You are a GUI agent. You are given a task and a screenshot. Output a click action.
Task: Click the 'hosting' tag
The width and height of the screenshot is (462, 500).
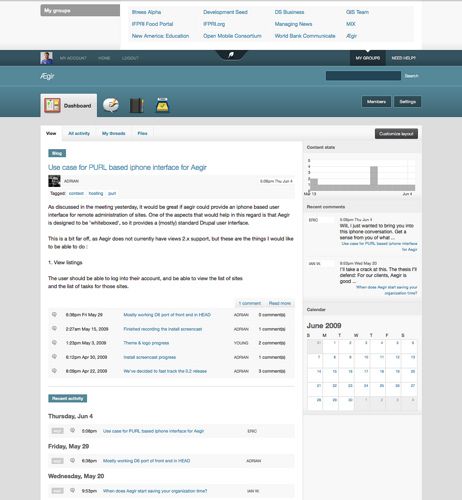[96, 193]
